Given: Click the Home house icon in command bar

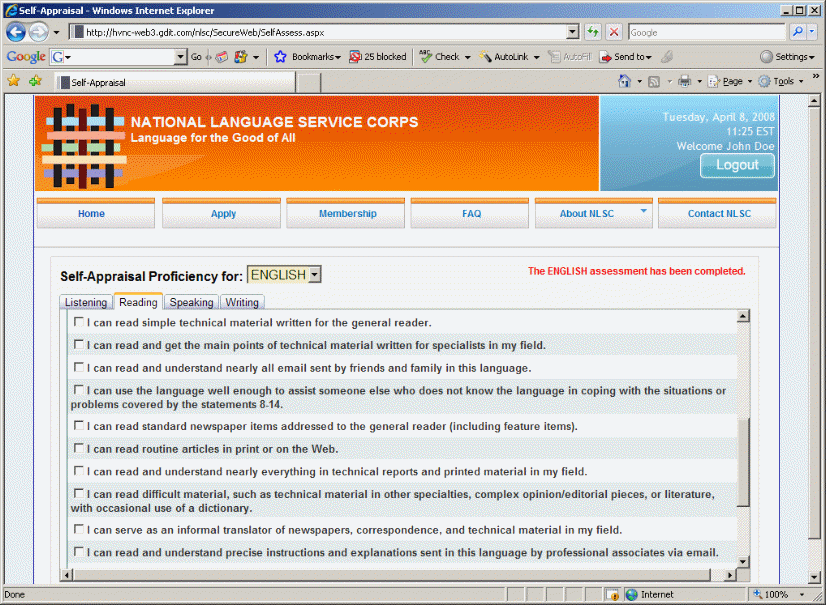Looking at the screenshot, I should pos(624,81).
